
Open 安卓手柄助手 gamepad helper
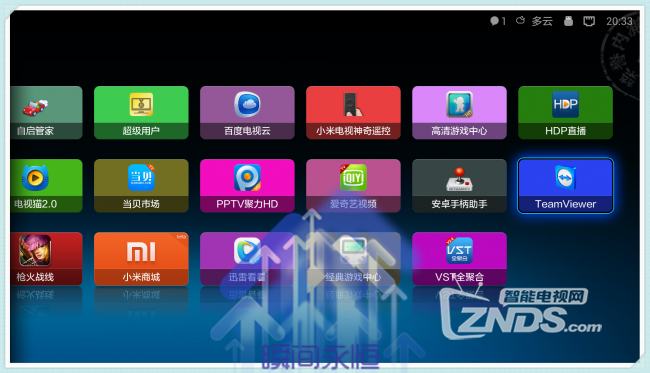[459, 186]
